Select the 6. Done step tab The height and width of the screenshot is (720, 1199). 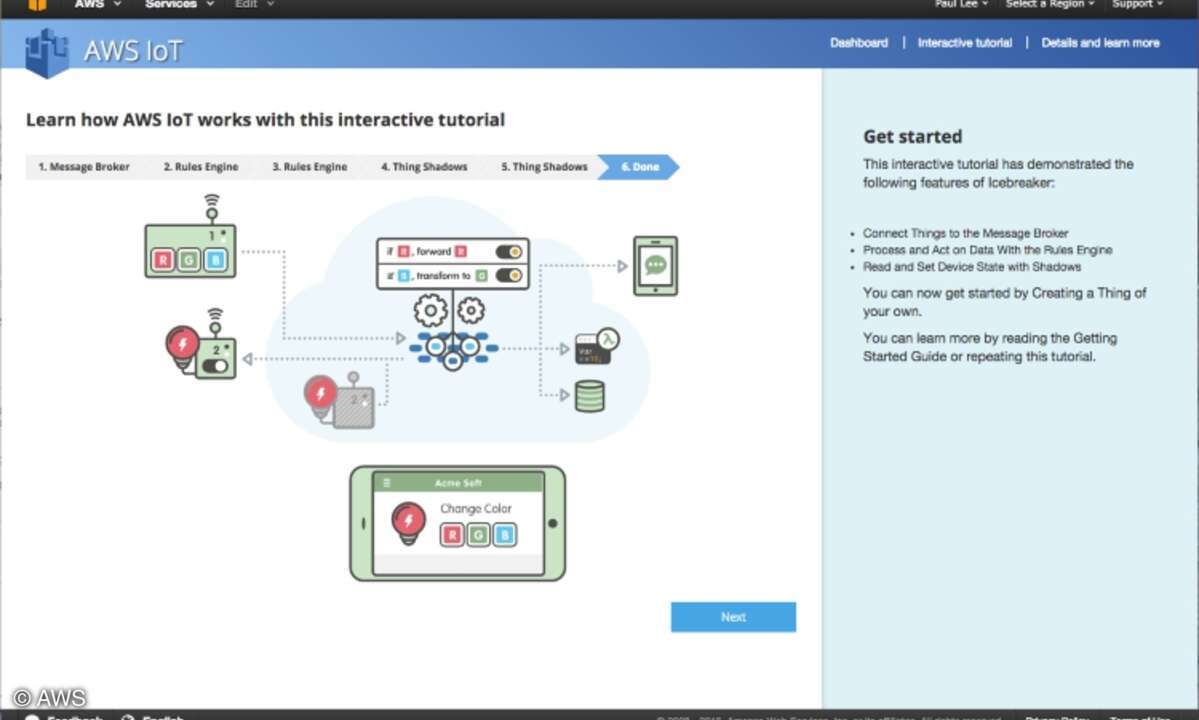[x=639, y=167]
